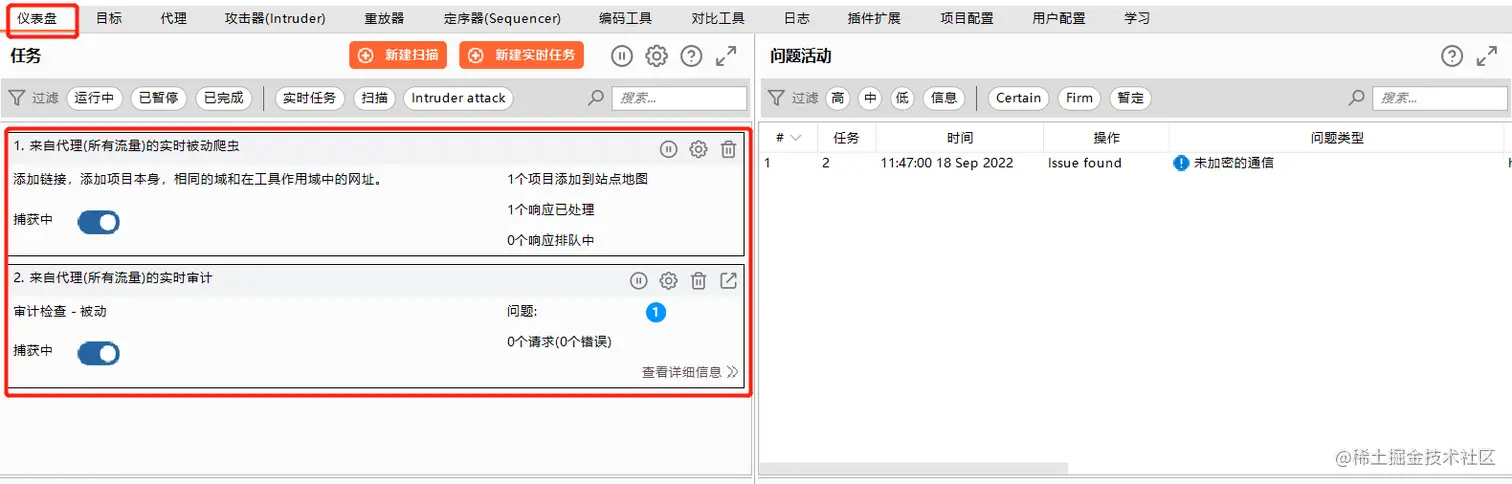
Task: Toggle the 信息 severity filter
Action: [x=944, y=98]
